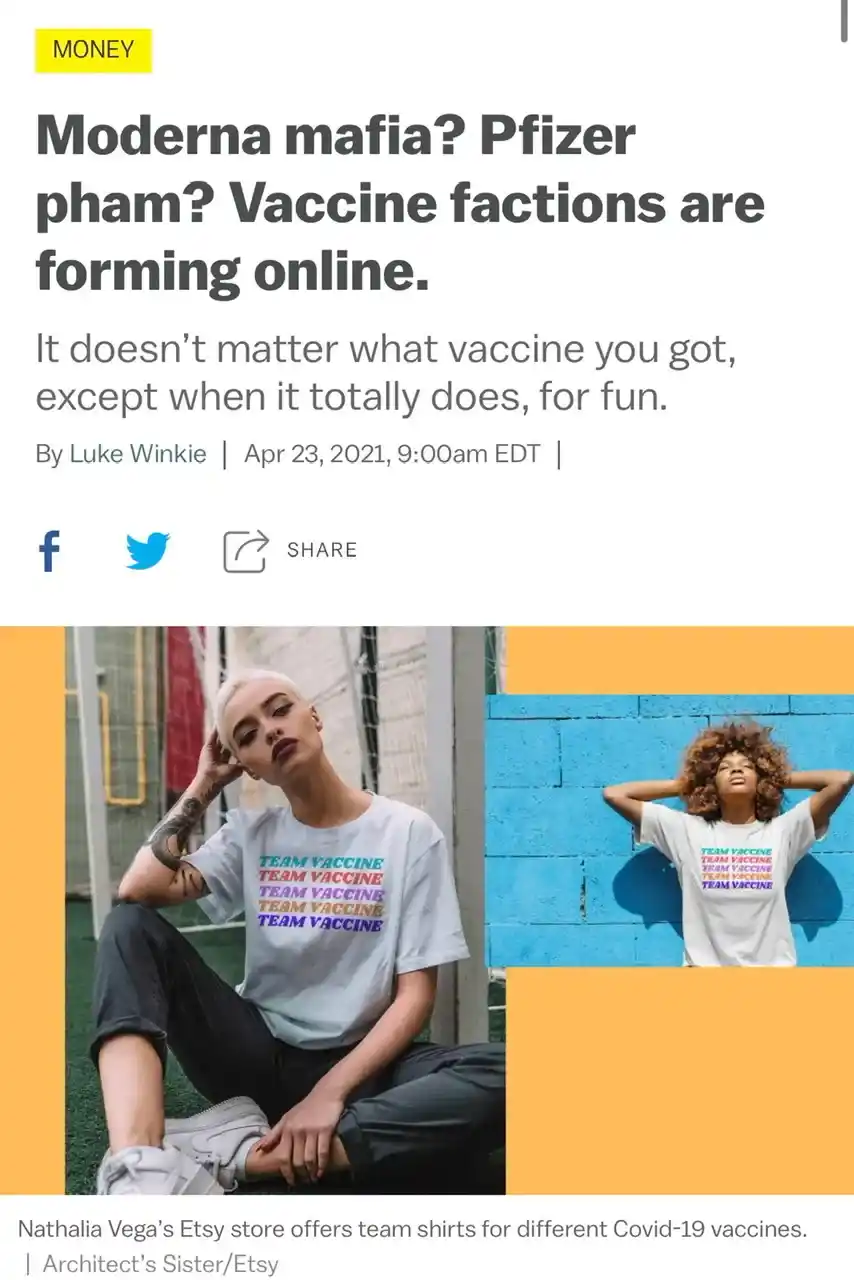Click the orange background below the blue wall photo
Viewport: 854px width, 1280px height.
tap(680, 1080)
